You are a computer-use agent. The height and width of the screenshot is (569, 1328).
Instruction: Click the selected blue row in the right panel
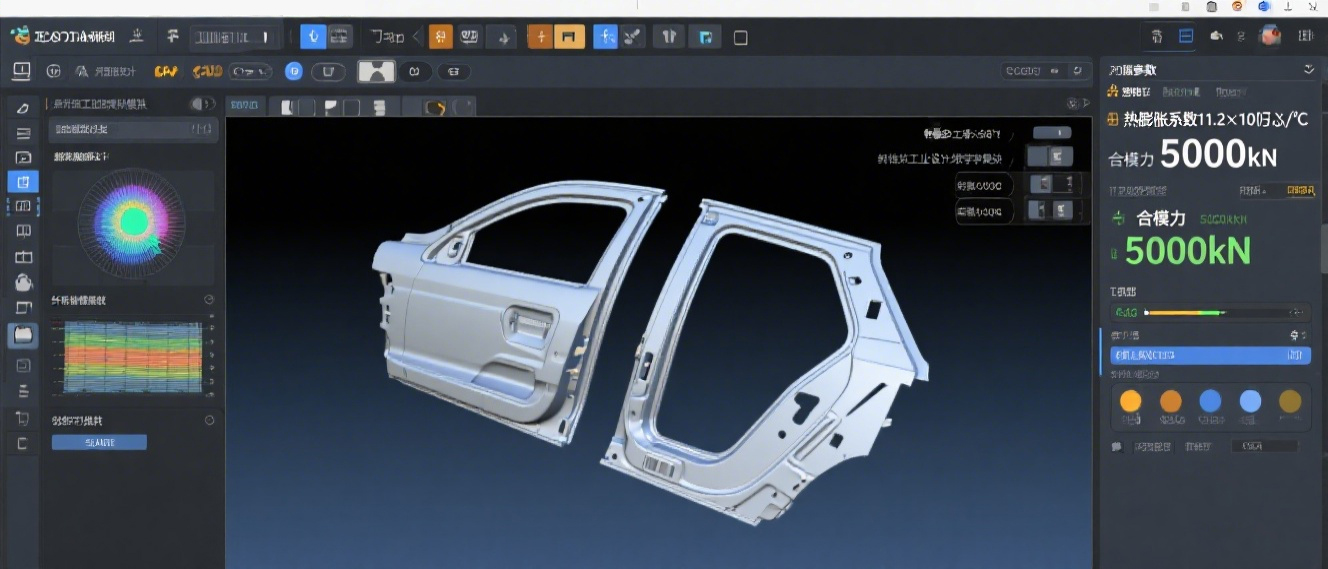[x=1207, y=355]
